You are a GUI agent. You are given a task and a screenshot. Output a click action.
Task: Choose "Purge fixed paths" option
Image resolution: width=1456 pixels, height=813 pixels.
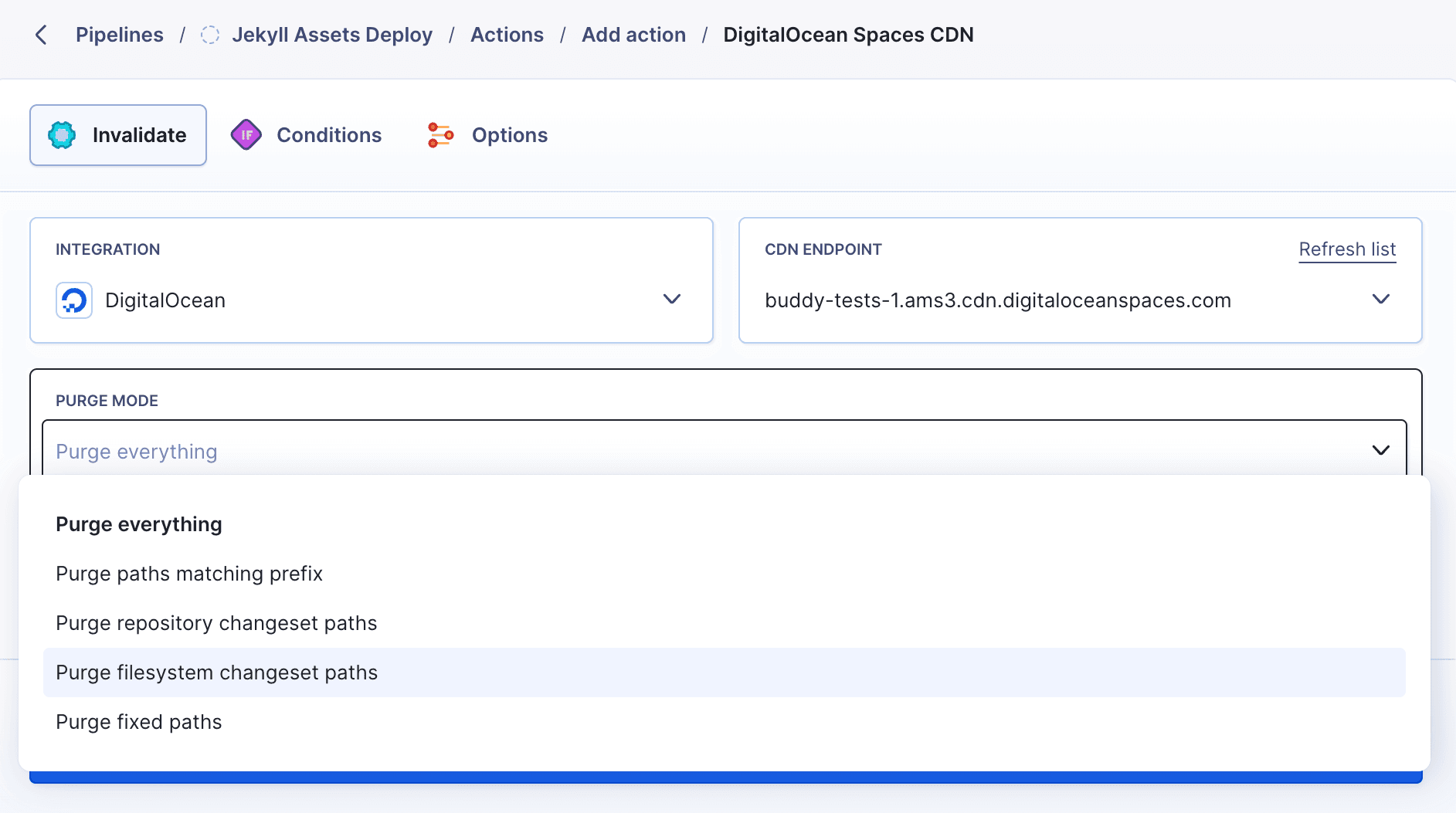pos(138,722)
